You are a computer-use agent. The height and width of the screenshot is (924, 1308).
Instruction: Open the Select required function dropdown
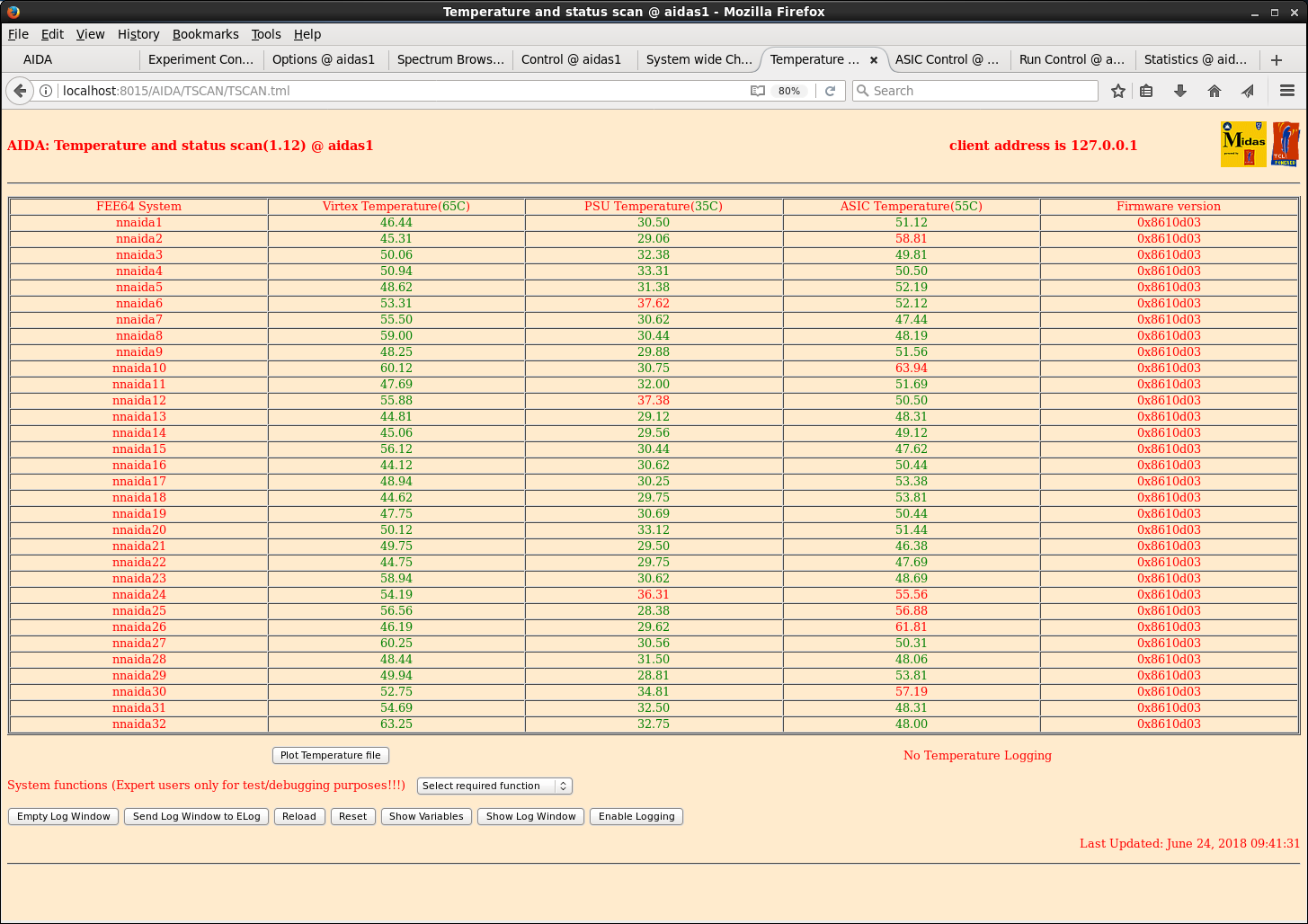pos(494,786)
